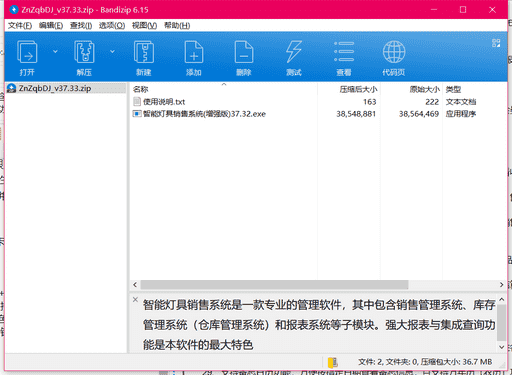
Task: Click the Add files (添加) icon
Action: pyautogui.click(x=194, y=52)
